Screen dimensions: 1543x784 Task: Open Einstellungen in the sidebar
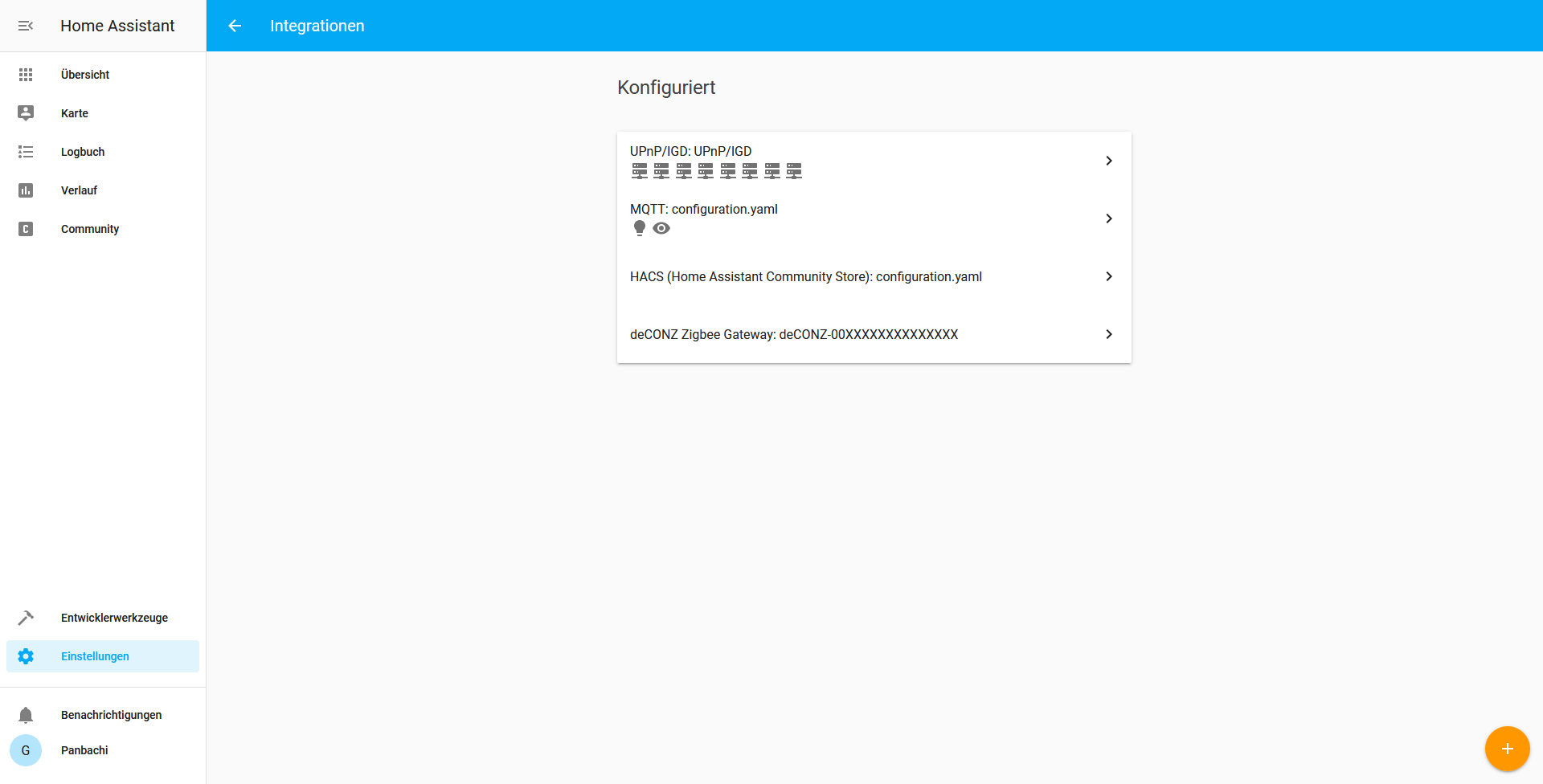tap(95, 656)
